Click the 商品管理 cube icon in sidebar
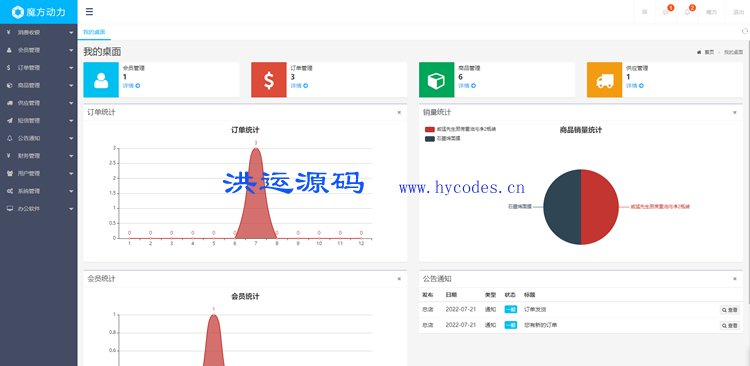Viewport: 750px width, 366px height. click(10, 85)
